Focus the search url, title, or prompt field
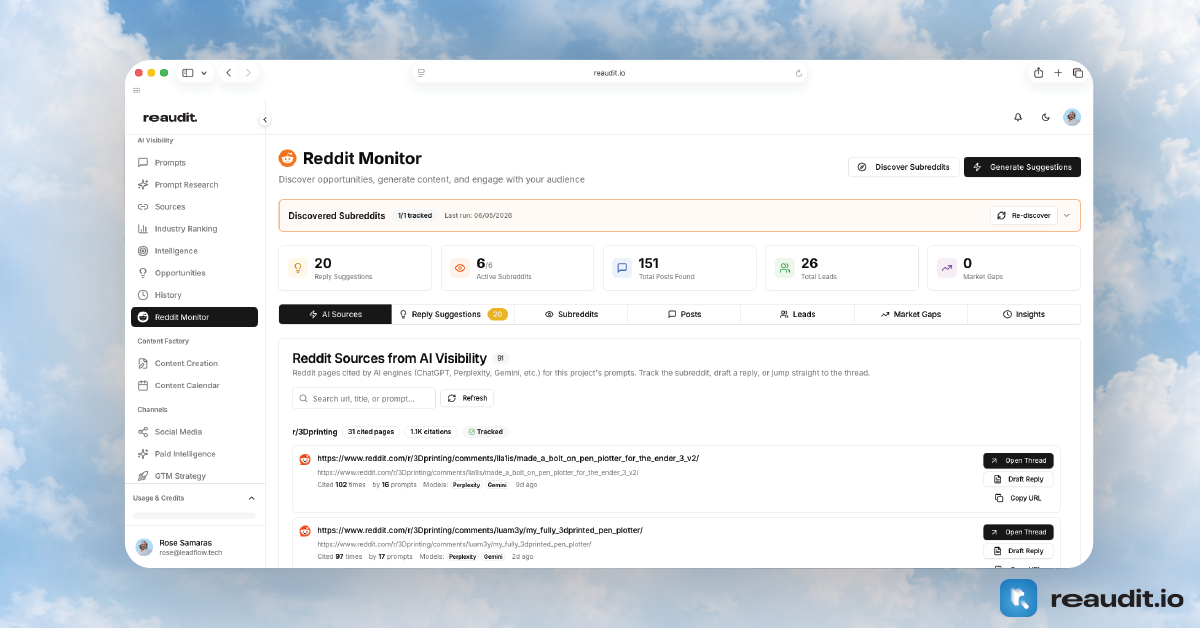Screen dimensions: 1200x628 pyautogui.click(x=364, y=398)
